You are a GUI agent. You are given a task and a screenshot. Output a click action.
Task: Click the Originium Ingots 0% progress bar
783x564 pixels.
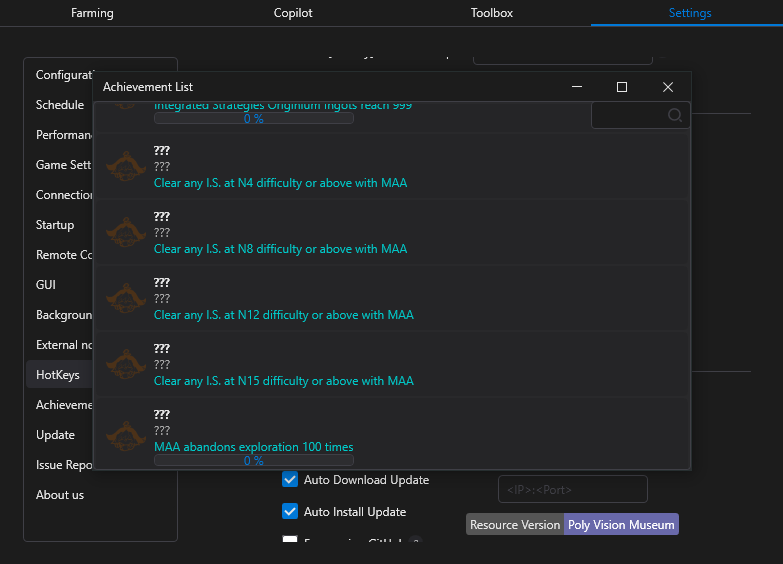[x=254, y=118]
